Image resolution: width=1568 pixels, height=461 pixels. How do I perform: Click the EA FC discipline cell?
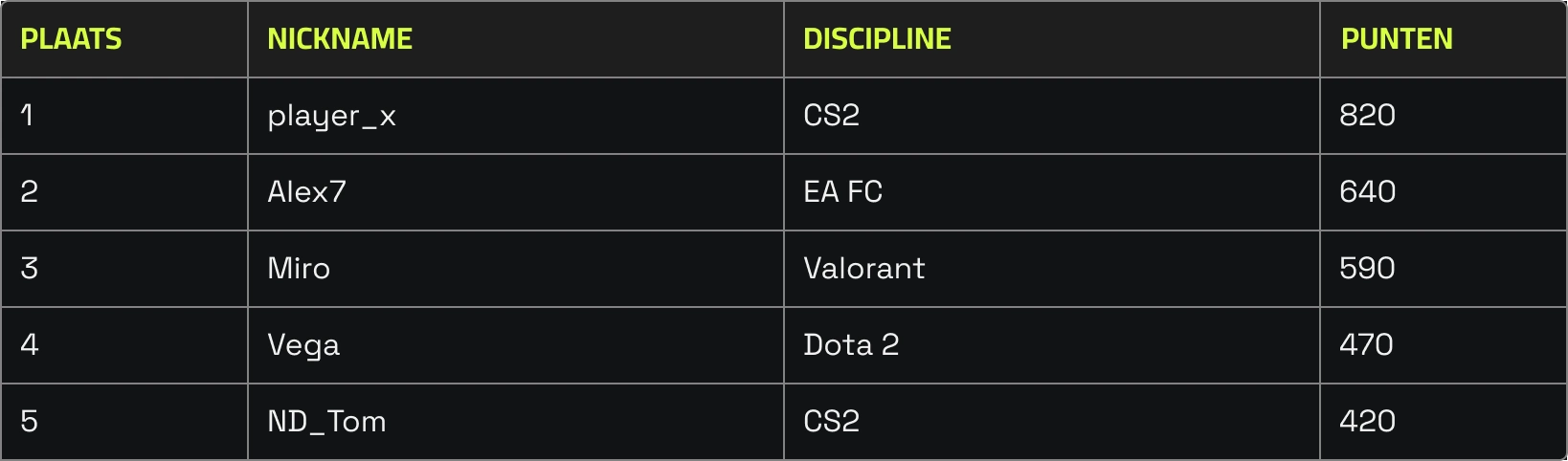(842, 192)
